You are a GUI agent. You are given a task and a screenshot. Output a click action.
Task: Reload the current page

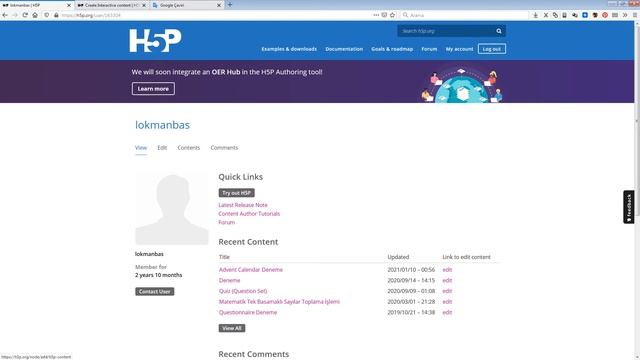[25, 15]
